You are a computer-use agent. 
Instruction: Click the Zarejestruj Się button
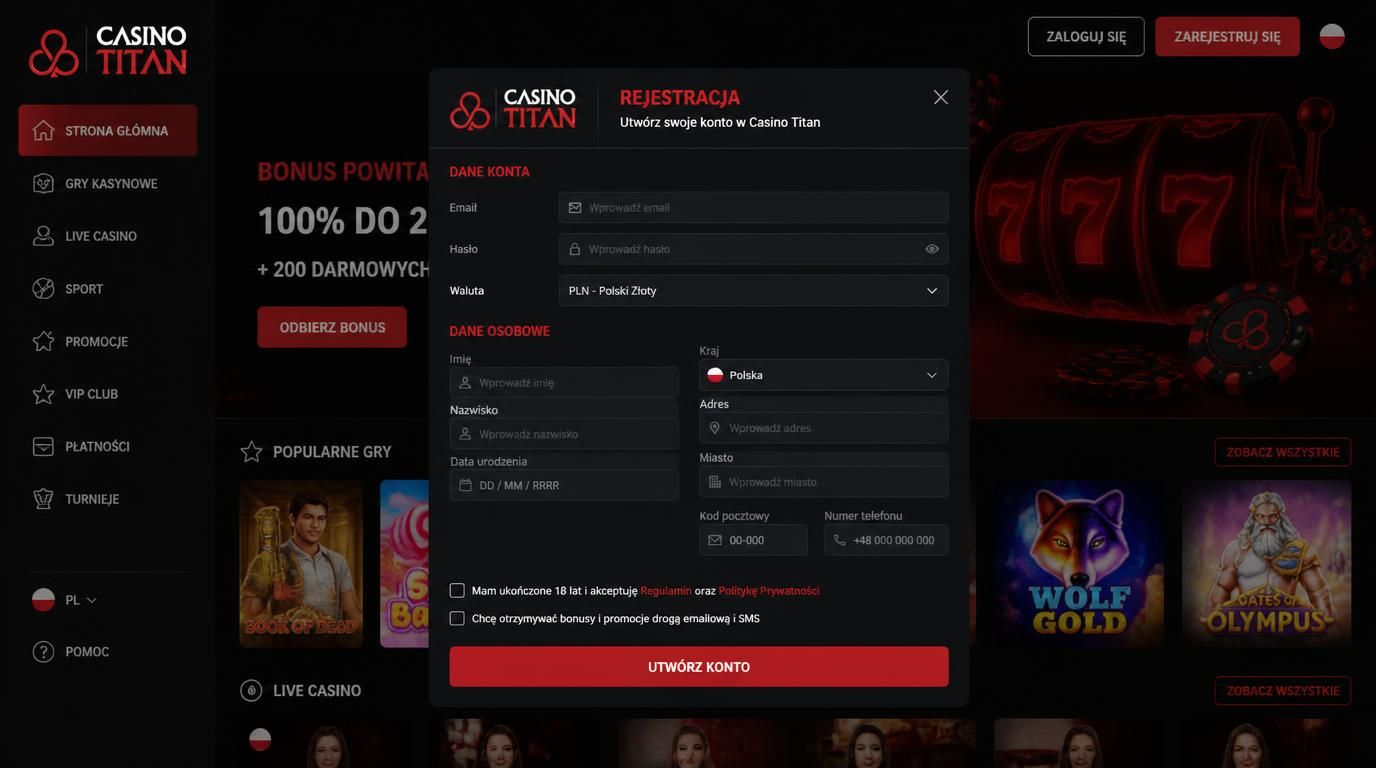coord(1227,36)
